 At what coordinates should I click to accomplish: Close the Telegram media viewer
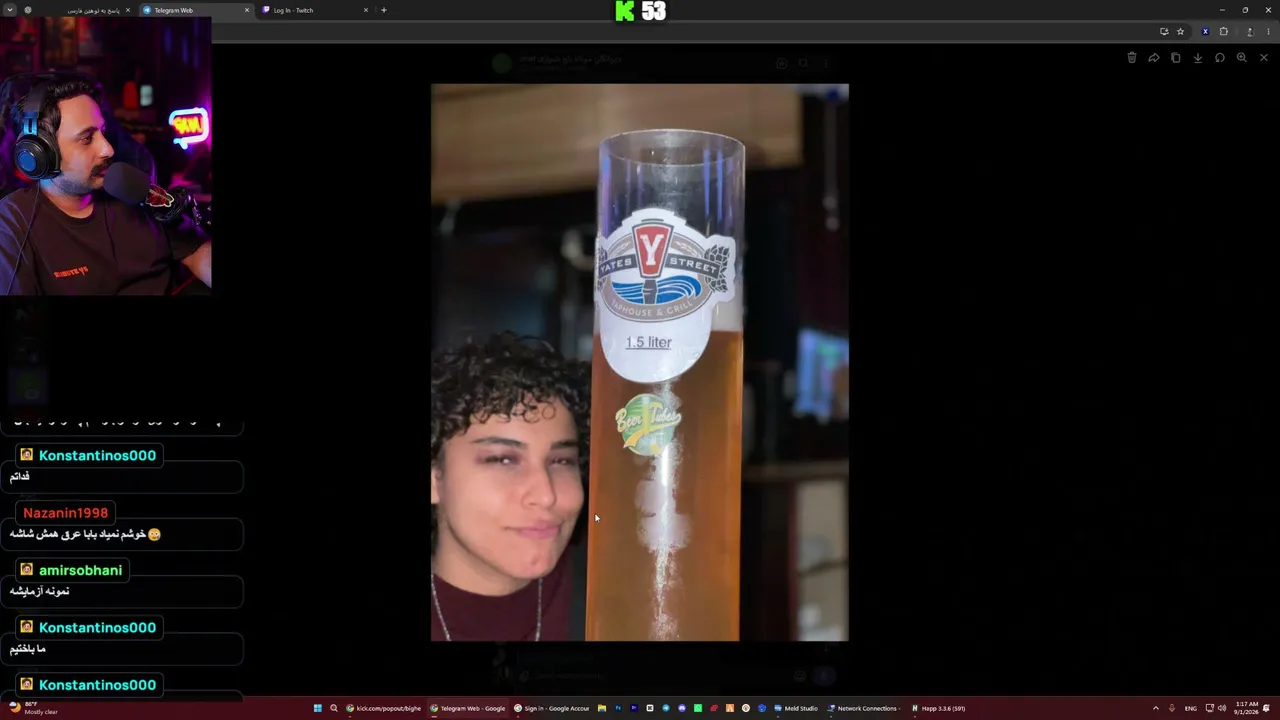click(x=1264, y=58)
